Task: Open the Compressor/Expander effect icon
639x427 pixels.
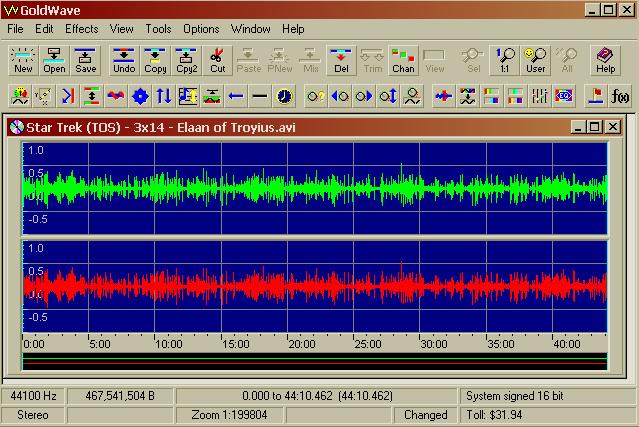Action: tap(92, 96)
